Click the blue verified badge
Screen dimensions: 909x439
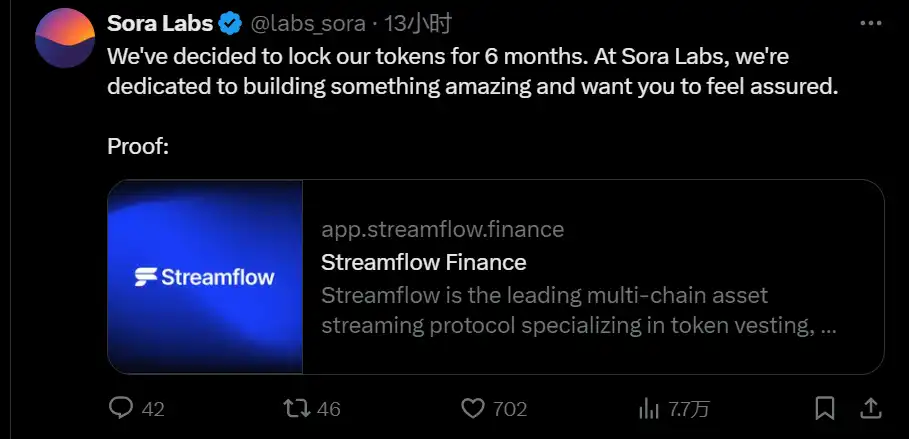coord(229,21)
